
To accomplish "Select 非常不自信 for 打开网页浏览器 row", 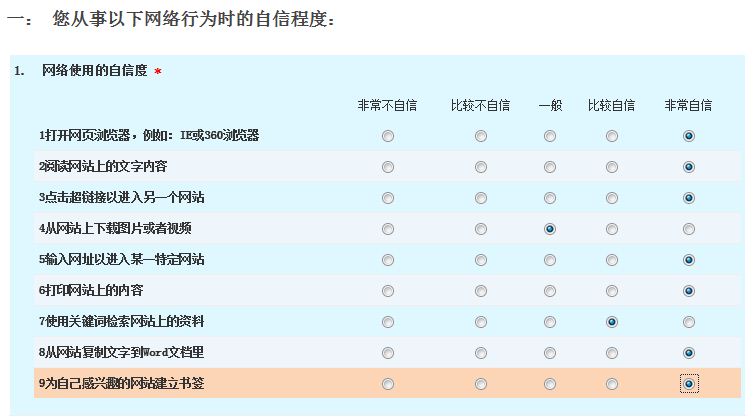I will (x=387, y=136).
